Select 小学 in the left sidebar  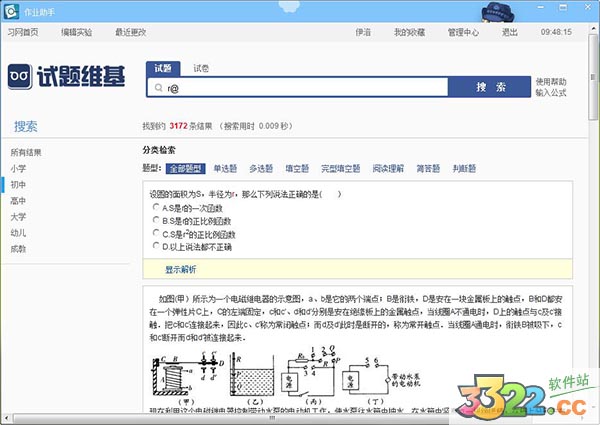18,169
